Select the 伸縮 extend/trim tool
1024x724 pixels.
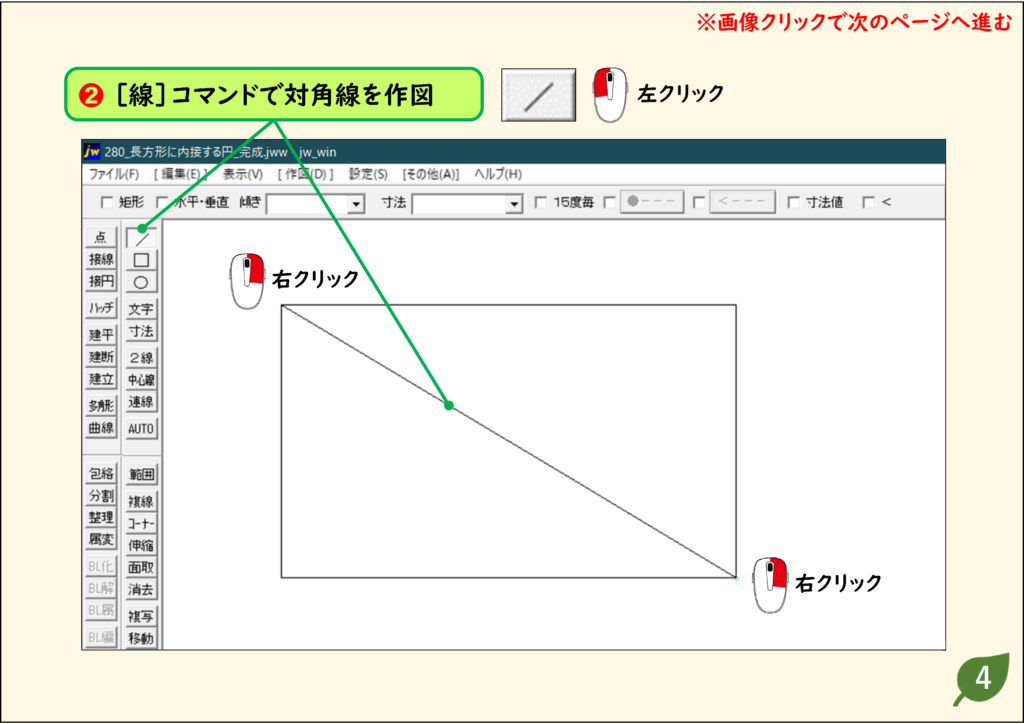click(x=141, y=545)
